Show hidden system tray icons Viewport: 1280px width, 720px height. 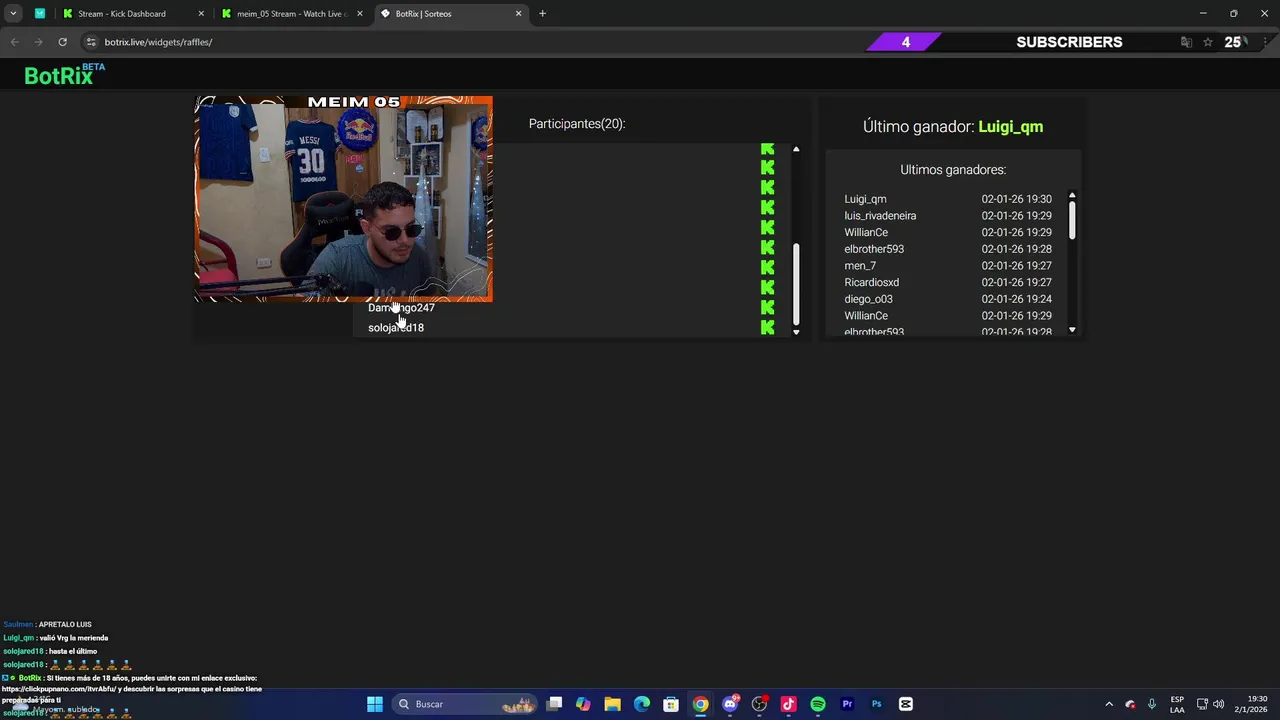(1109, 704)
